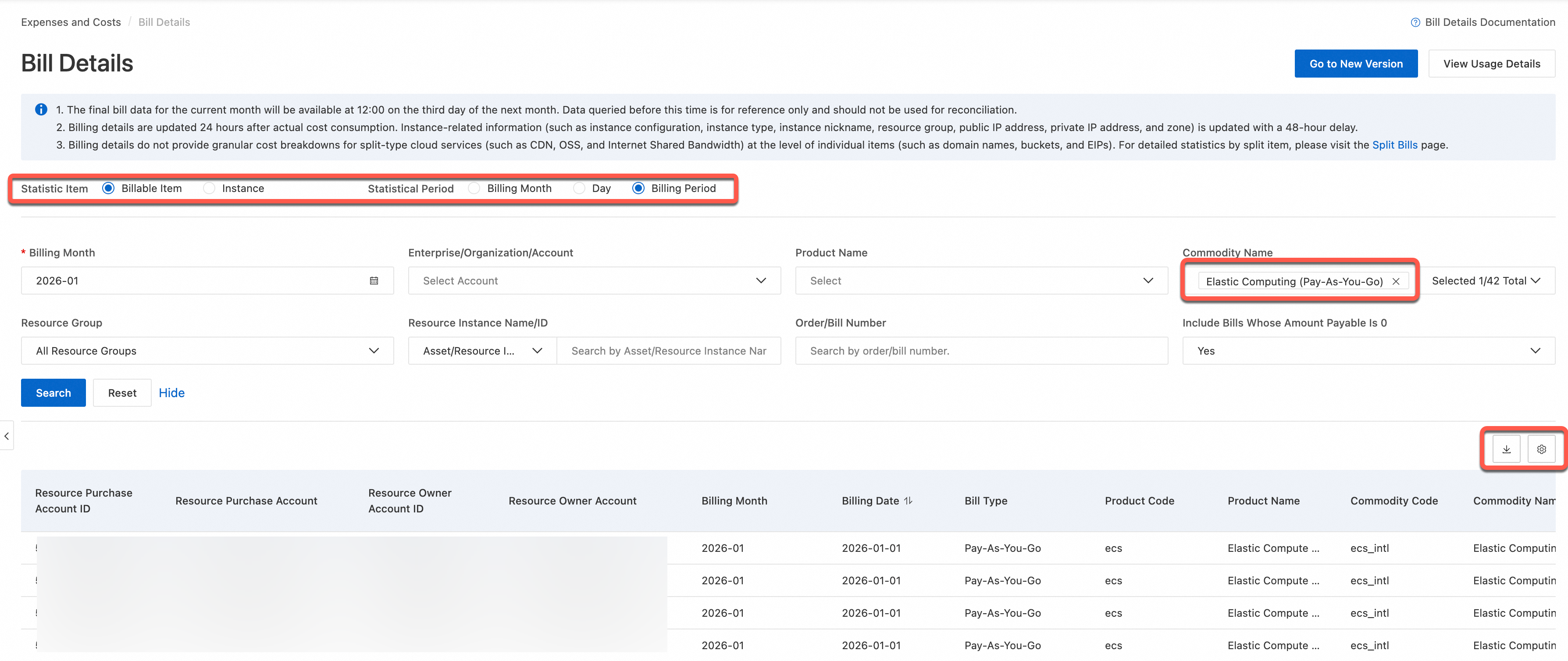Screen dimensions: 1568x661
Task: Expand the Product Name select dropdown
Action: 980,281
